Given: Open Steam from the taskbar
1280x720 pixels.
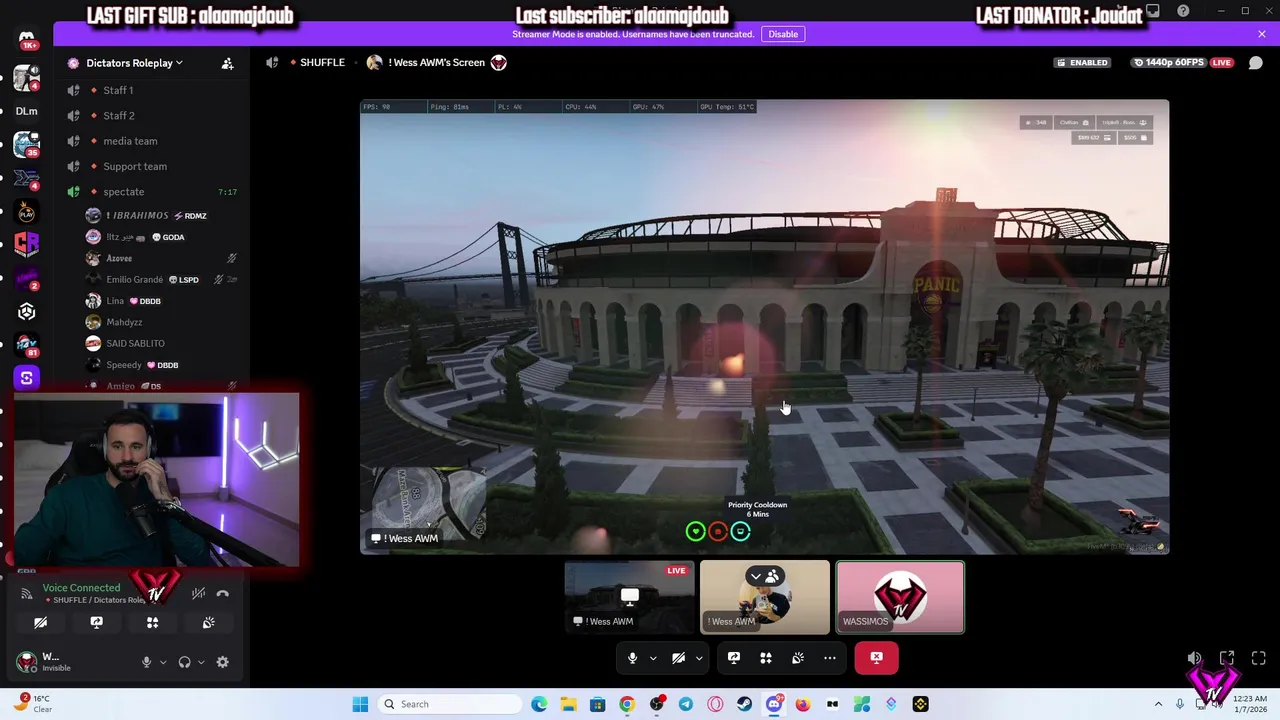Looking at the screenshot, I should click(x=745, y=704).
